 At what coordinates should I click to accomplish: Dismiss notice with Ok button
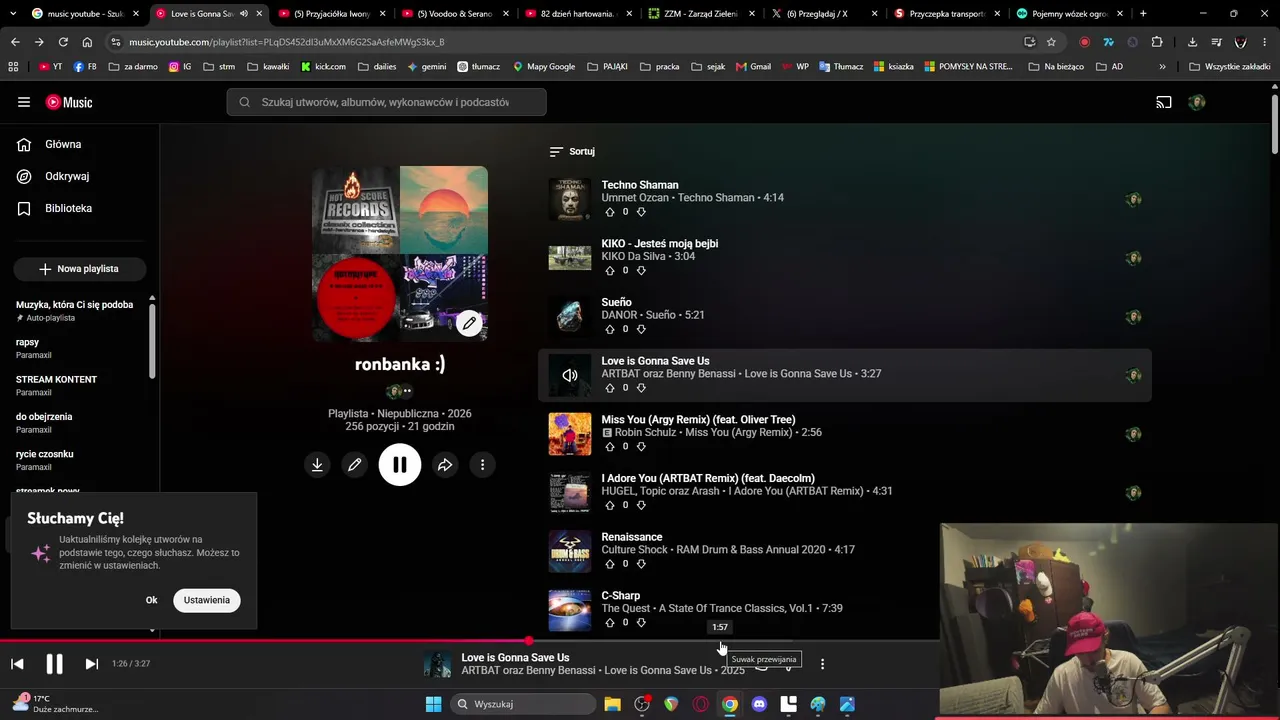click(151, 600)
